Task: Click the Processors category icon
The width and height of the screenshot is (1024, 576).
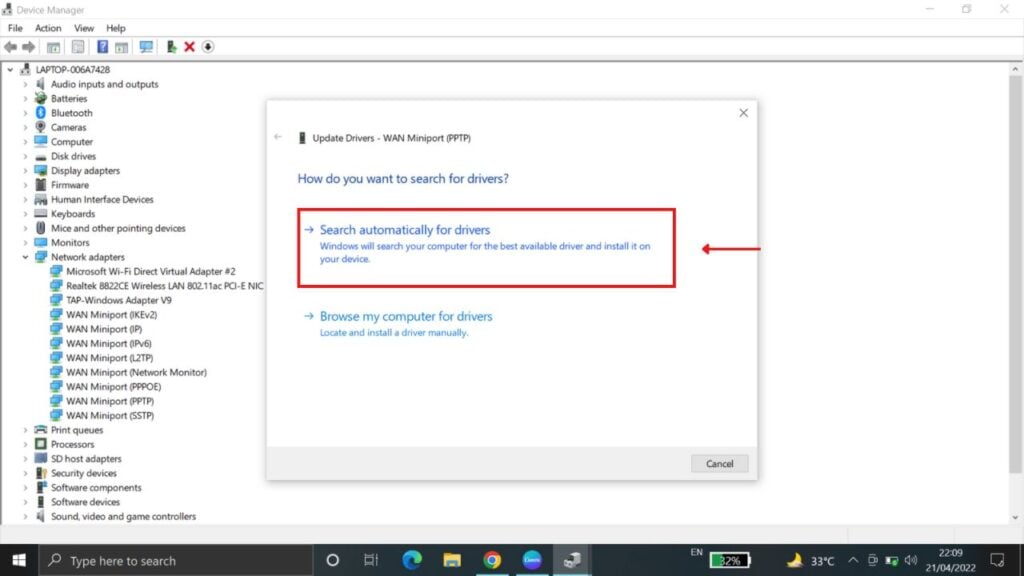Action: point(40,444)
